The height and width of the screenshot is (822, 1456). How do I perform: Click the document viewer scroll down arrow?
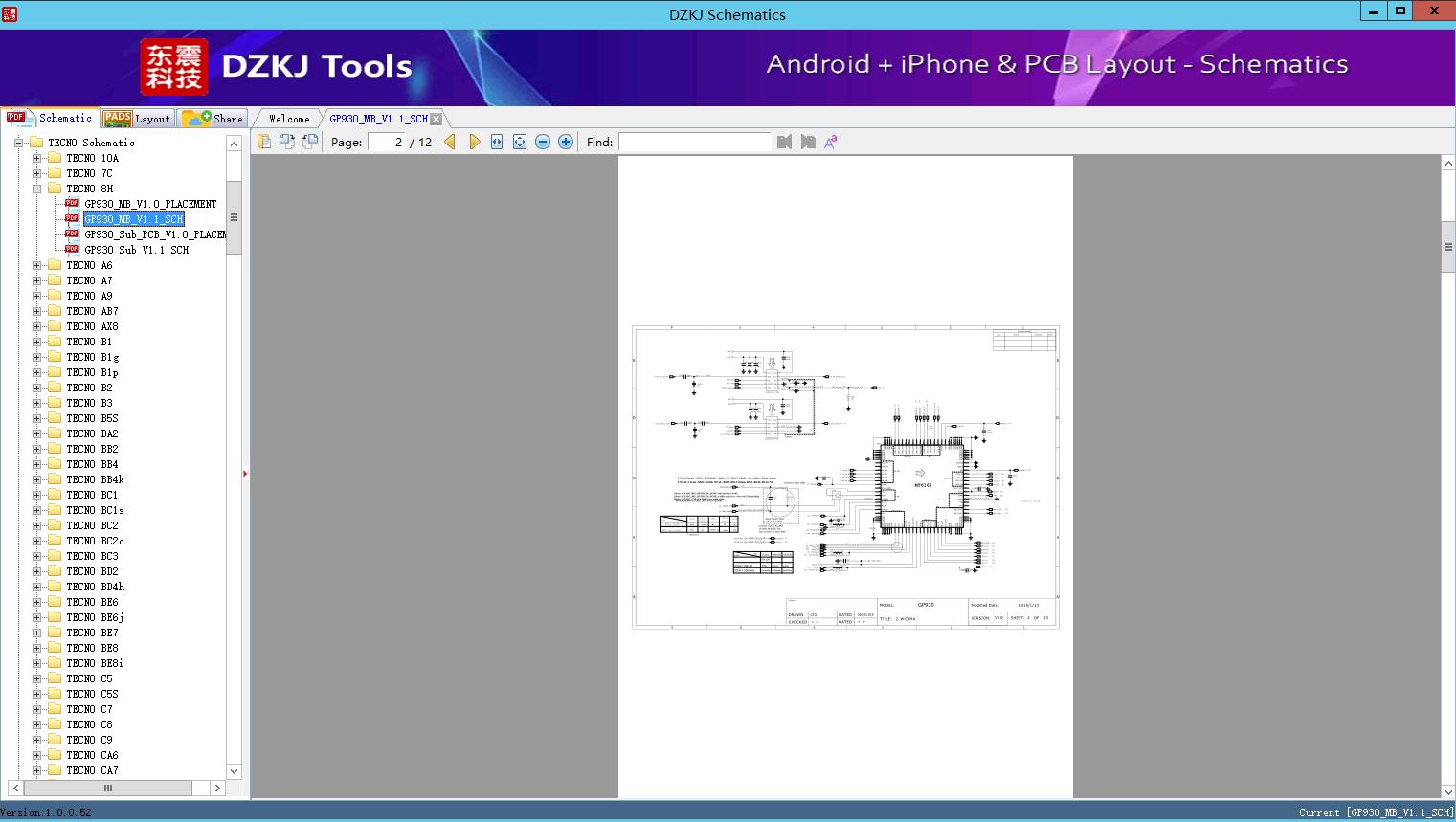point(1448,791)
